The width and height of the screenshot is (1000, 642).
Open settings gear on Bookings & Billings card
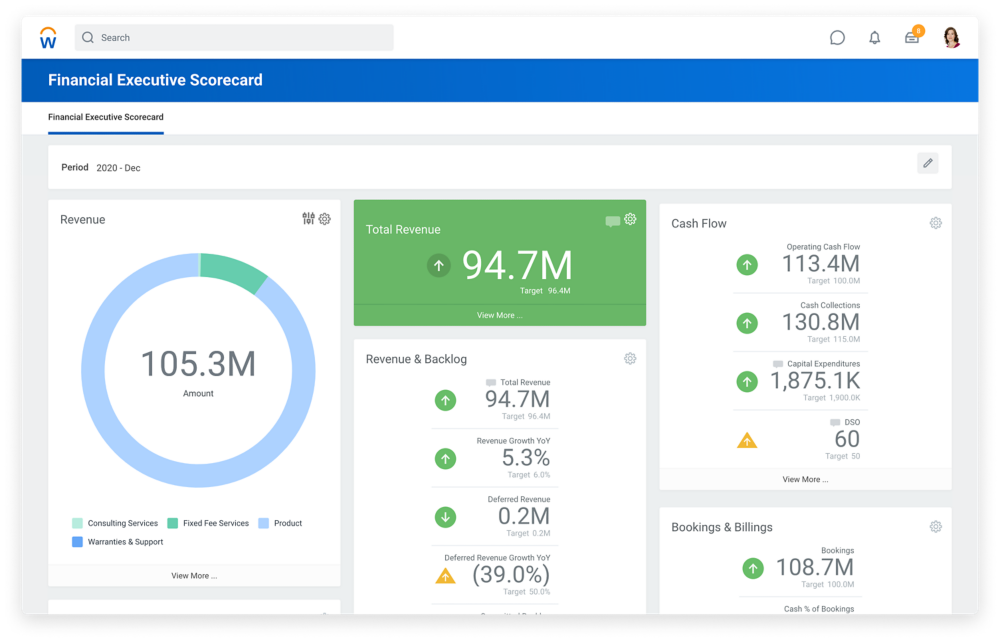point(935,525)
